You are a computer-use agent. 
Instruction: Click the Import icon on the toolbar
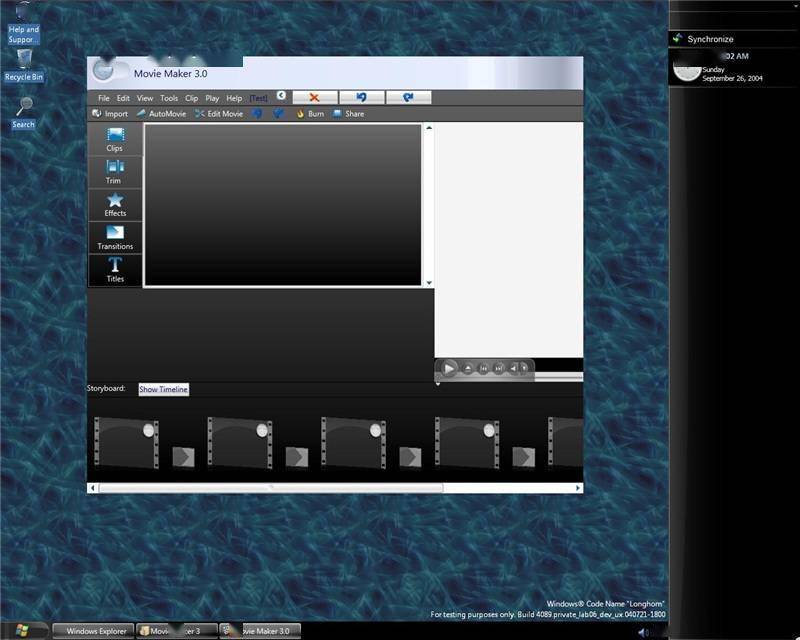(110, 113)
